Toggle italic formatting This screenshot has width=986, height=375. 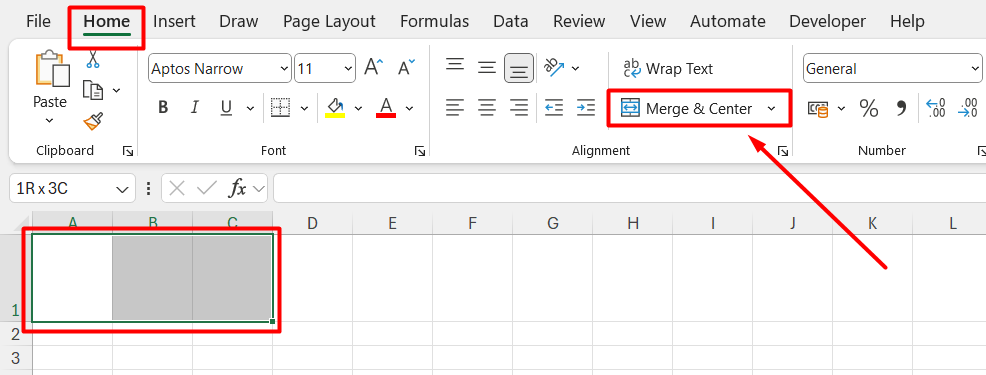(195, 108)
